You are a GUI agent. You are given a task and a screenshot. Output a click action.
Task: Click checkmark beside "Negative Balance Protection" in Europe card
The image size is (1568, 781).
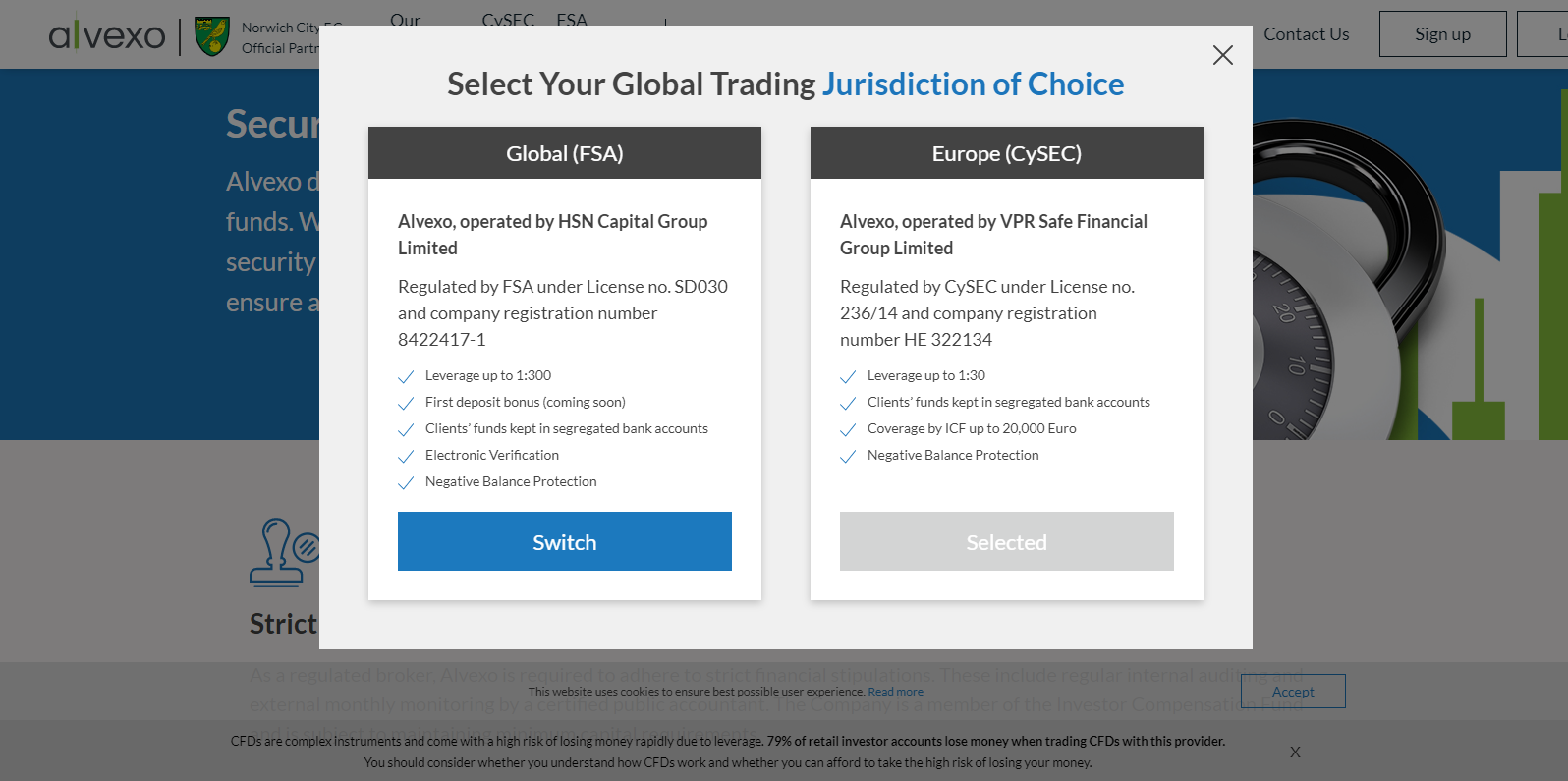tap(848, 456)
